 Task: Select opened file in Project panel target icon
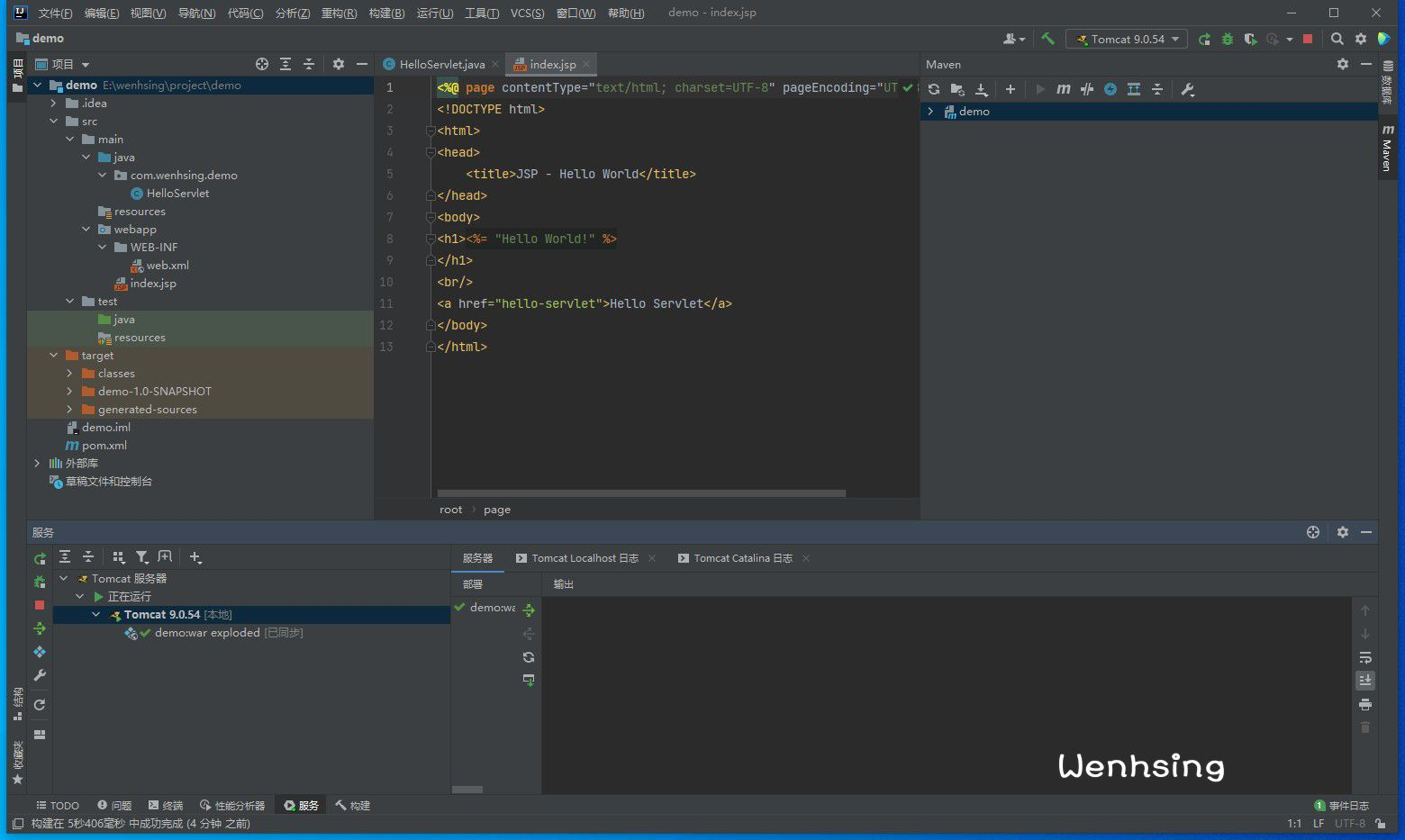click(262, 64)
